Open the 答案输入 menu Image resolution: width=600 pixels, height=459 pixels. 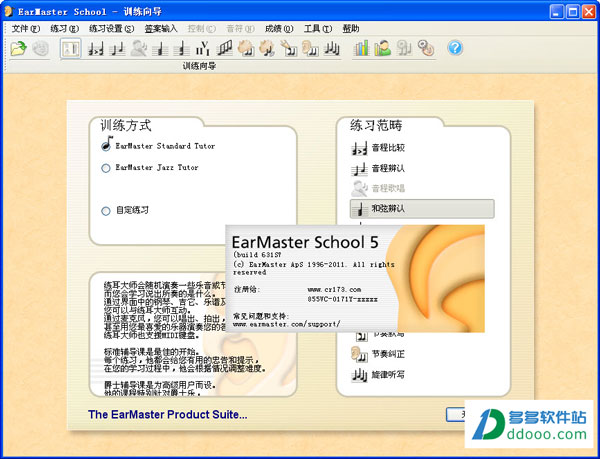(161, 29)
